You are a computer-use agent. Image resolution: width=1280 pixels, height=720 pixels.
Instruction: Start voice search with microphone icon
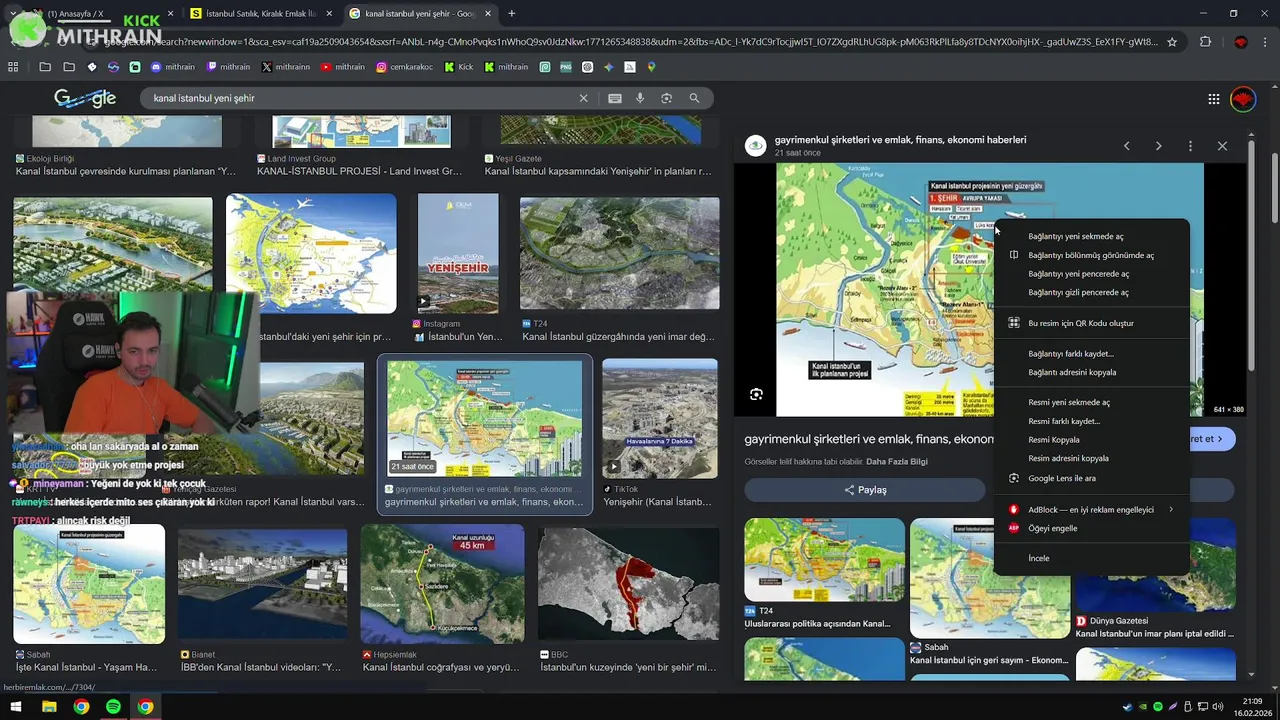tap(640, 98)
